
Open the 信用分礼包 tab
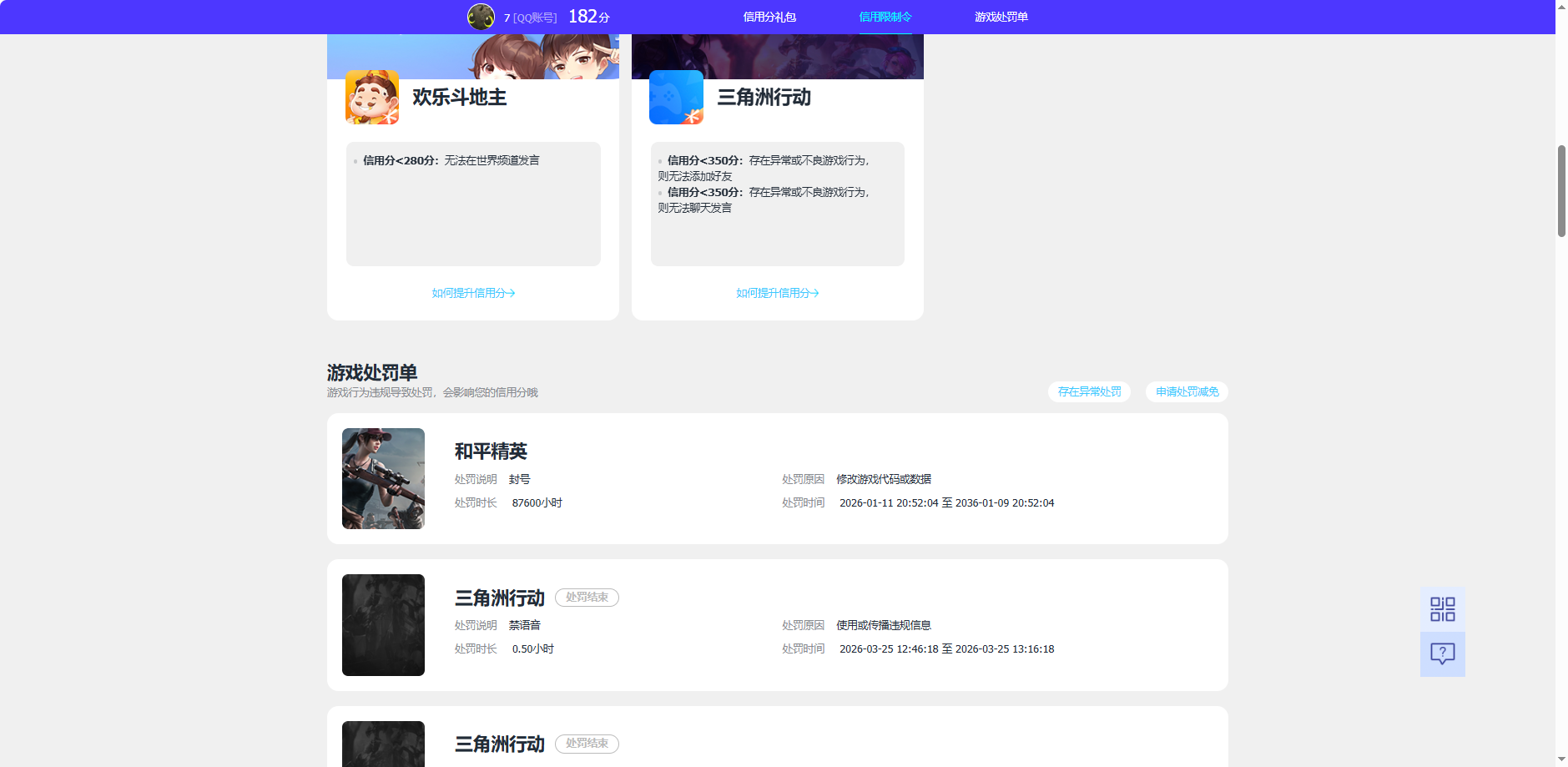(769, 17)
